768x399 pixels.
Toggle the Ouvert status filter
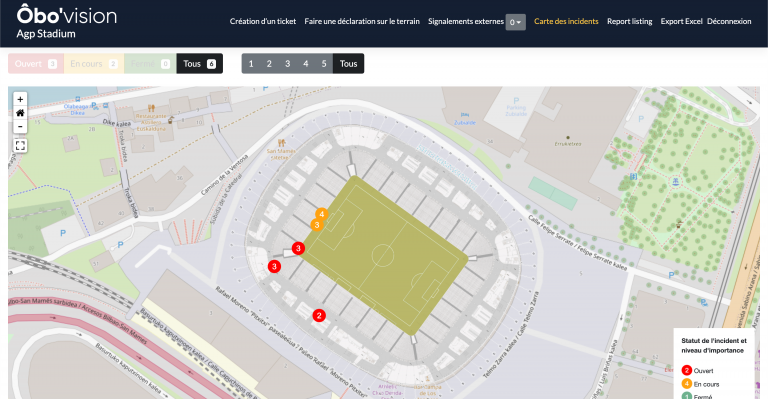tap(36, 64)
